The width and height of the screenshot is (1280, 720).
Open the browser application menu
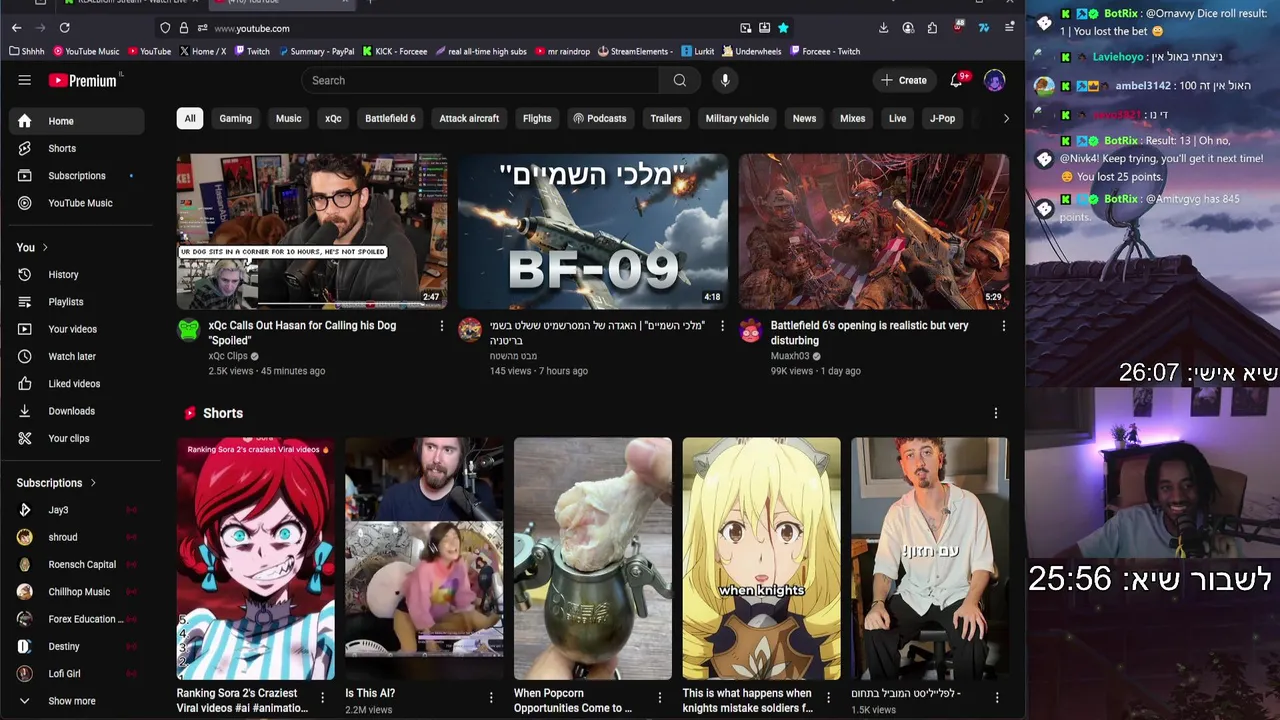(1009, 28)
